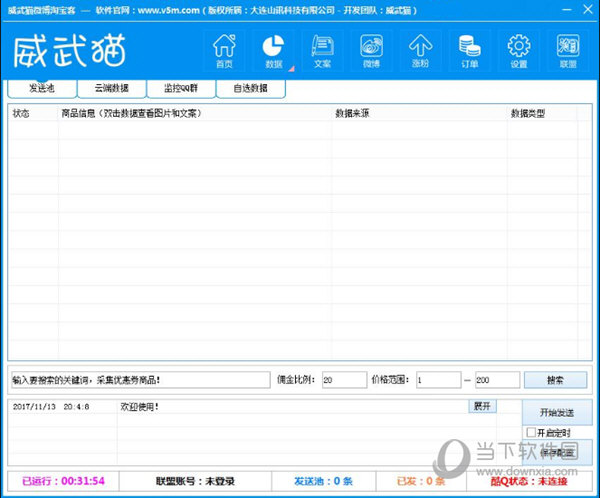Click the 状态 column header
Screen dimensions: 600x498
tap(34, 113)
